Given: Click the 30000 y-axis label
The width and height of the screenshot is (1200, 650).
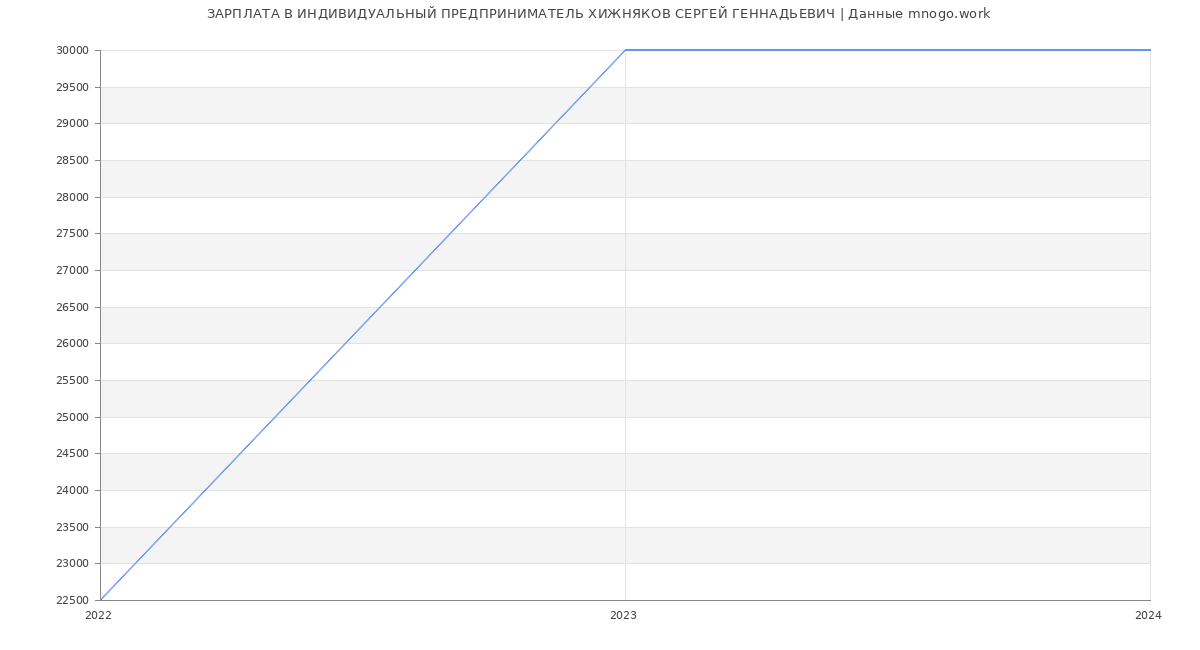Looking at the screenshot, I should click(73, 51).
